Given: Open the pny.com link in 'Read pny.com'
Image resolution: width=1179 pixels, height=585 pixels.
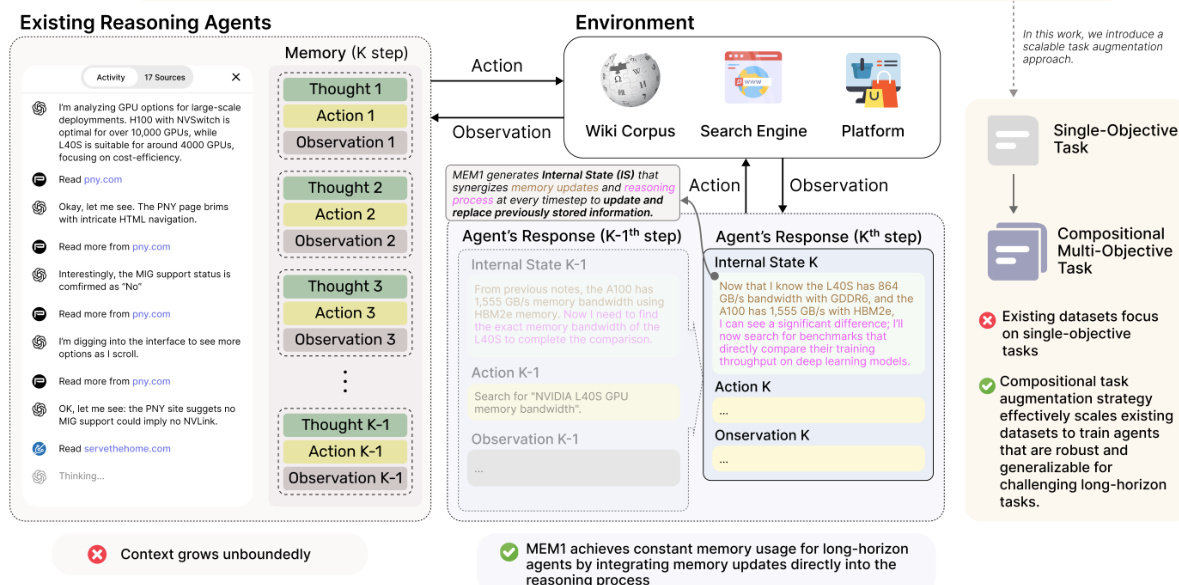Looking at the screenshot, I should coord(103,180).
